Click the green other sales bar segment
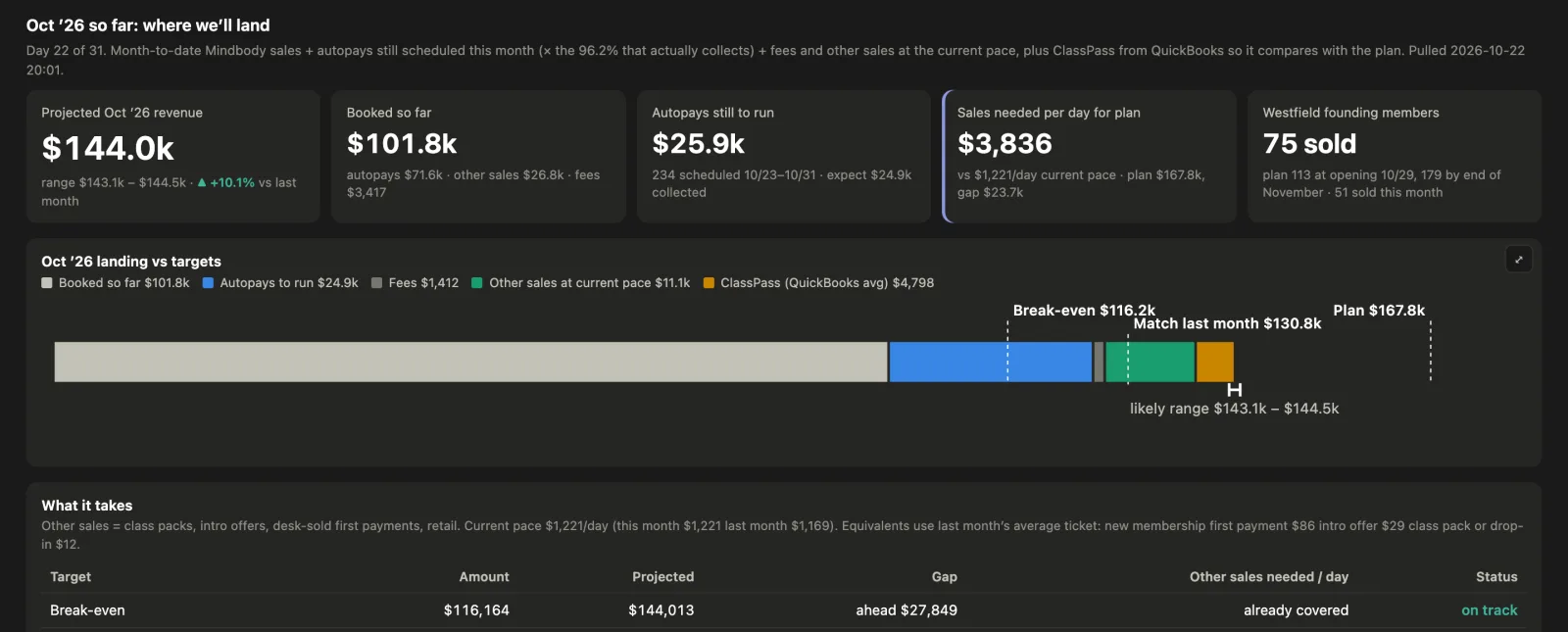This screenshot has height=632, width=1568. tap(1150, 362)
